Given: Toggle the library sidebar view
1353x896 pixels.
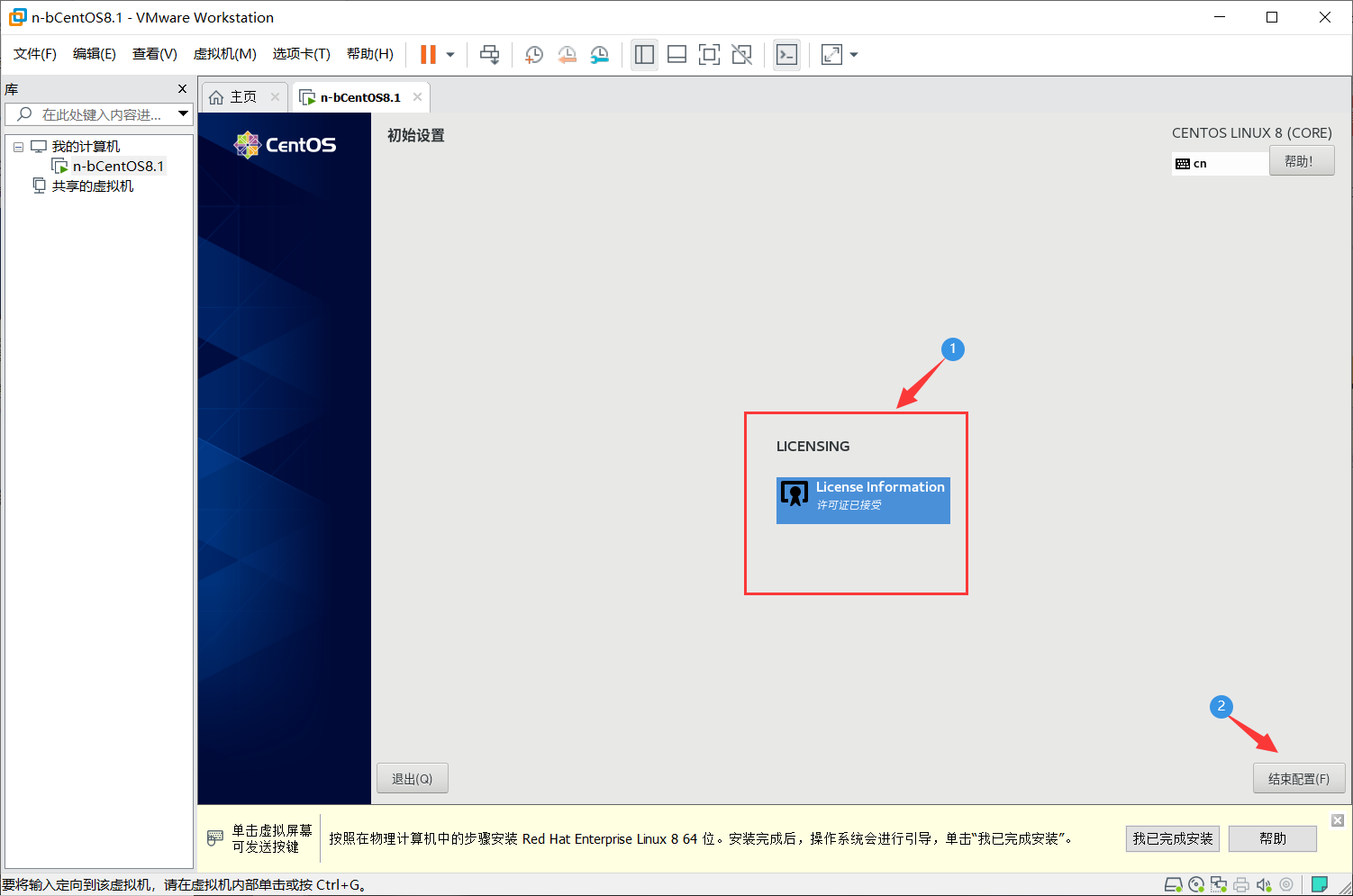Looking at the screenshot, I should pos(644,55).
